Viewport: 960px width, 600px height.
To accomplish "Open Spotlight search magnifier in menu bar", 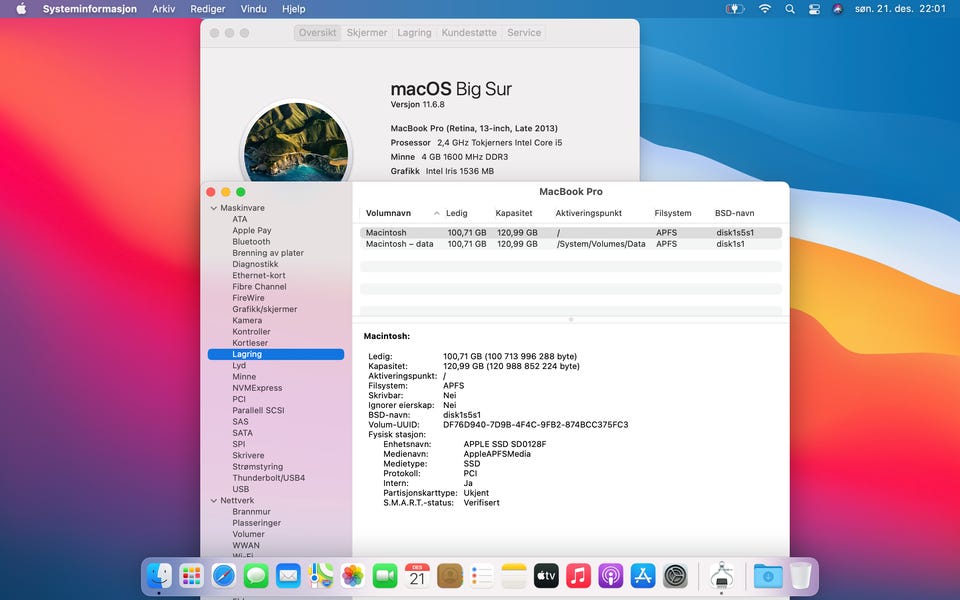I will click(x=790, y=9).
